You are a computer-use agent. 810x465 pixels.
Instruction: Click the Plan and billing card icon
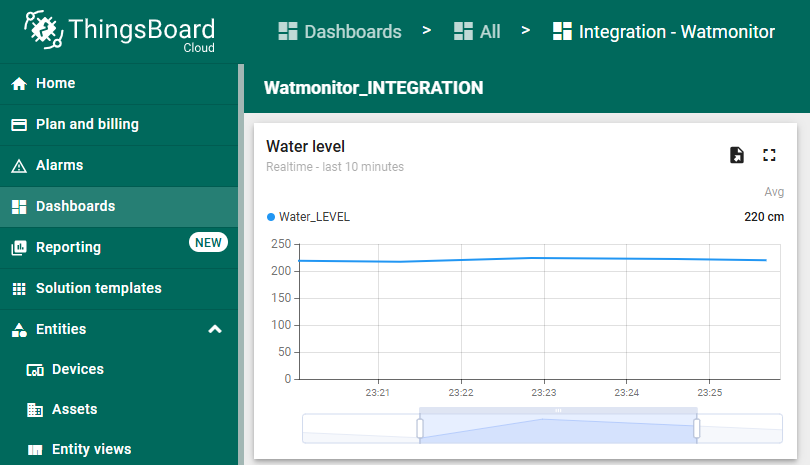pyautogui.click(x=19, y=125)
